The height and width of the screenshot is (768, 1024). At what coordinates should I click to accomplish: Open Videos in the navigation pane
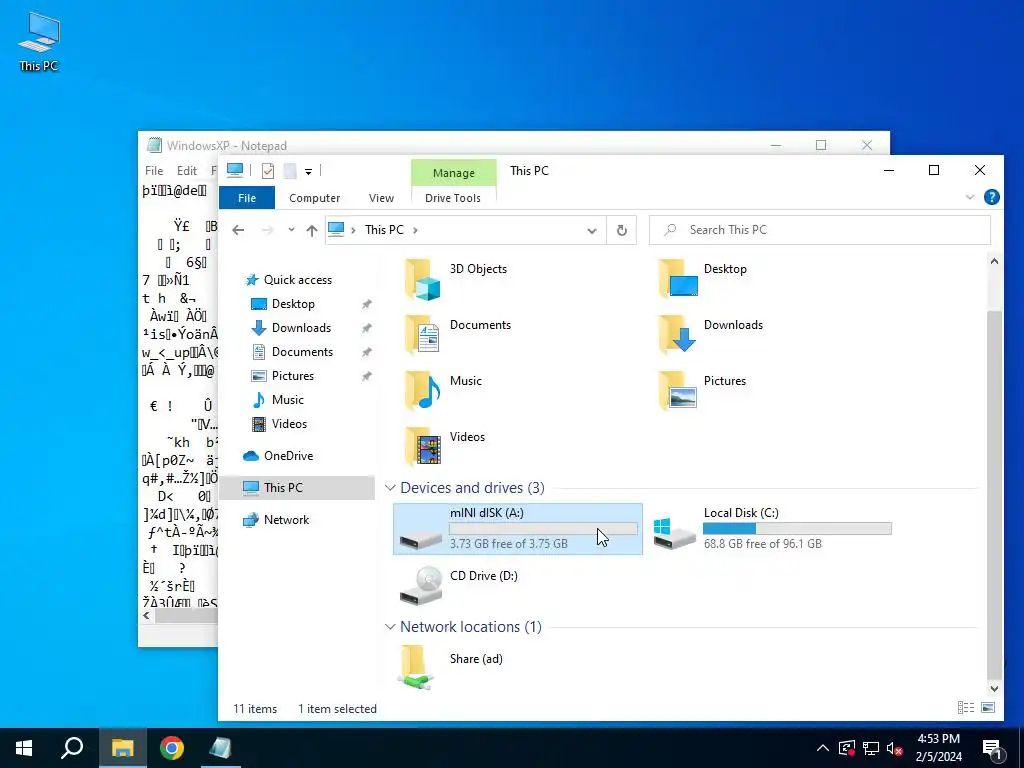[x=289, y=424]
